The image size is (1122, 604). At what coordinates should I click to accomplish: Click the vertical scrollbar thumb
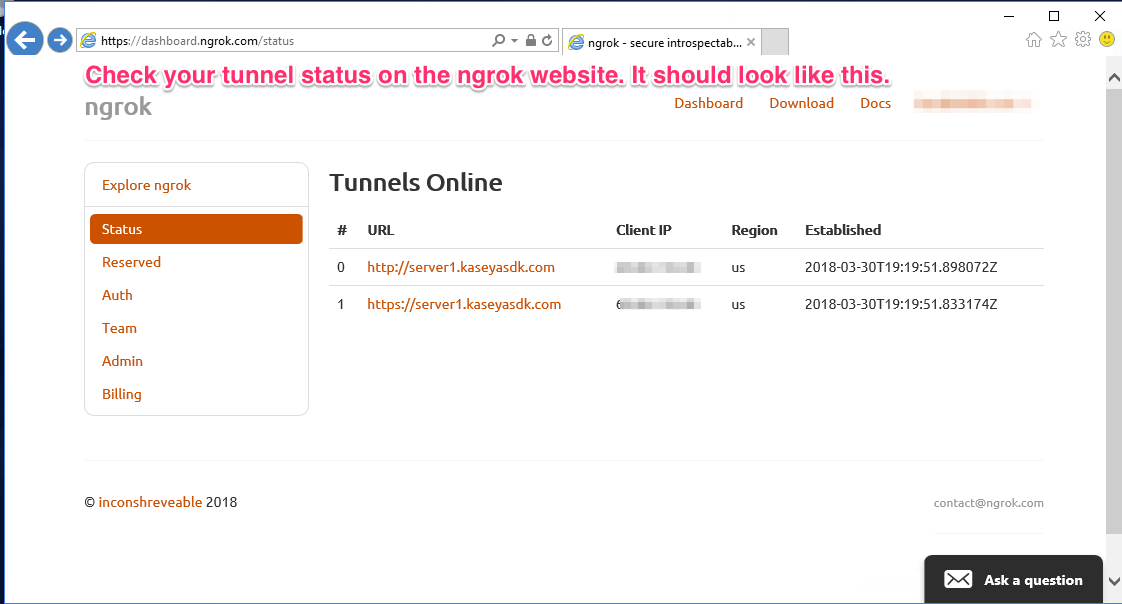1114,311
